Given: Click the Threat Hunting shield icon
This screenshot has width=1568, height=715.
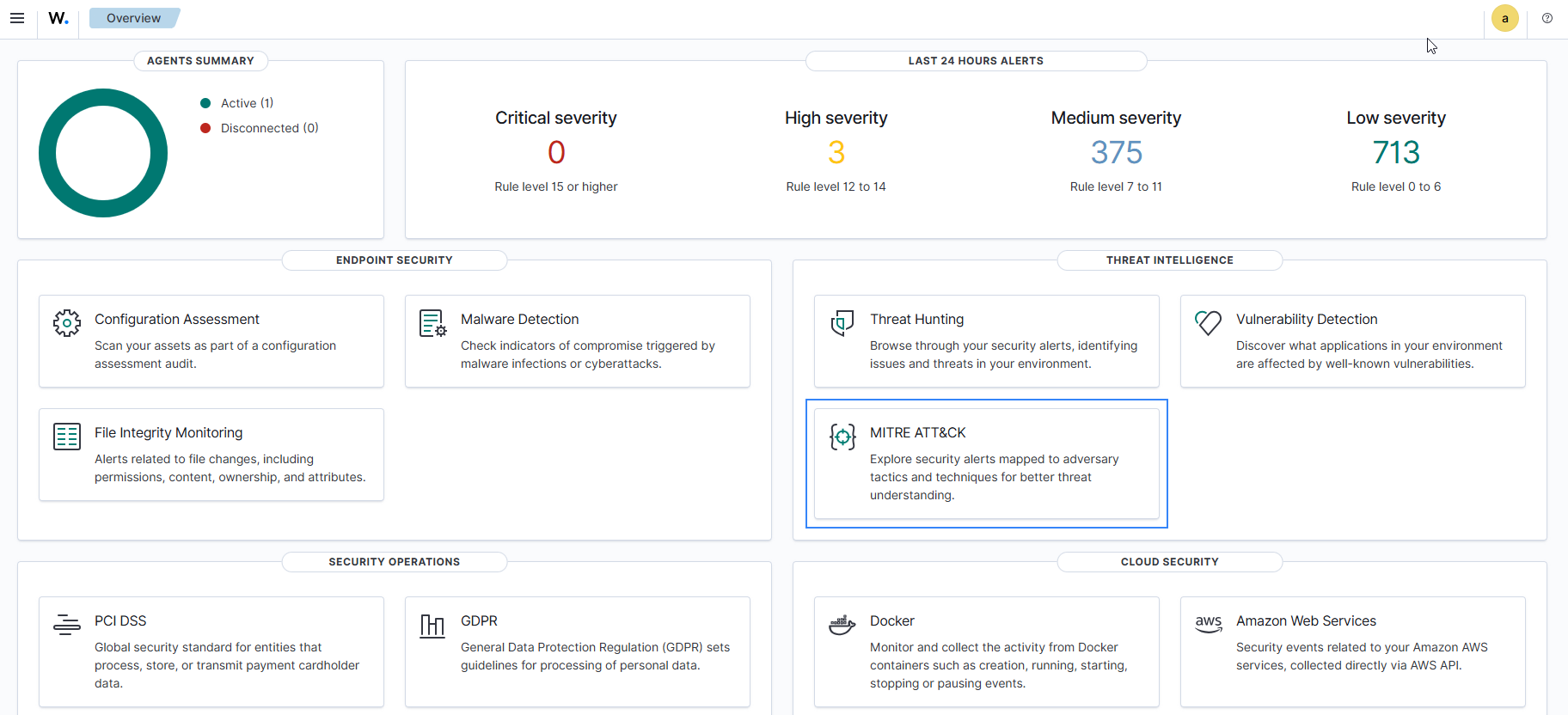Looking at the screenshot, I should coord(842,323).
